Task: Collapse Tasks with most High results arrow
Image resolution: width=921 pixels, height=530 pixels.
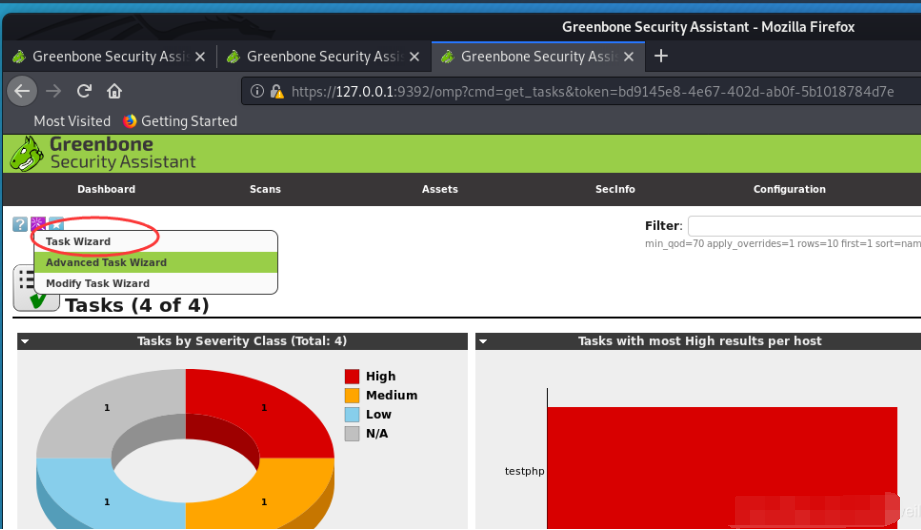Action: click(x=483, y=341)
